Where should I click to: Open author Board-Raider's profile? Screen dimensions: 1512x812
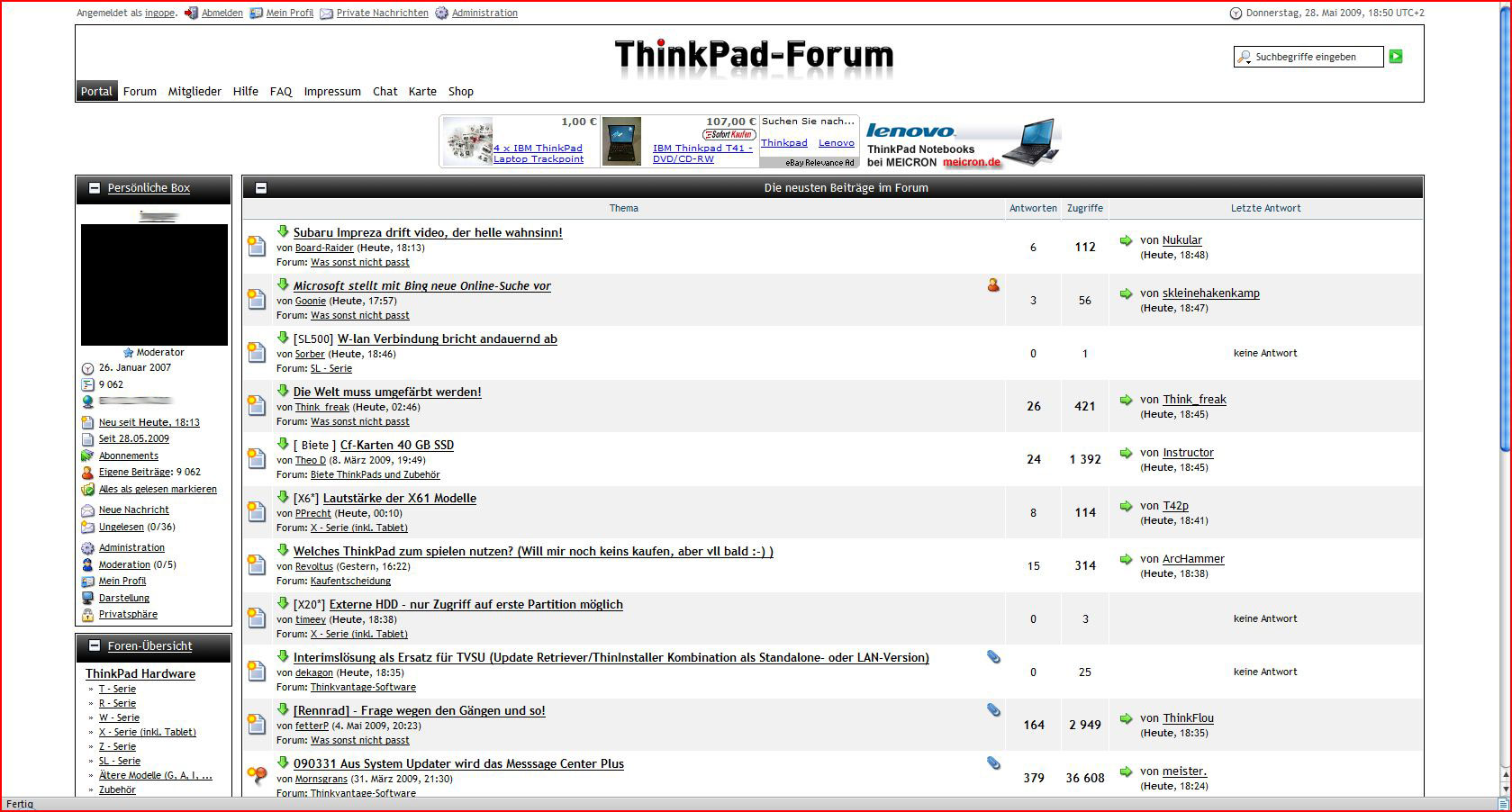click(x=324, y=248)
